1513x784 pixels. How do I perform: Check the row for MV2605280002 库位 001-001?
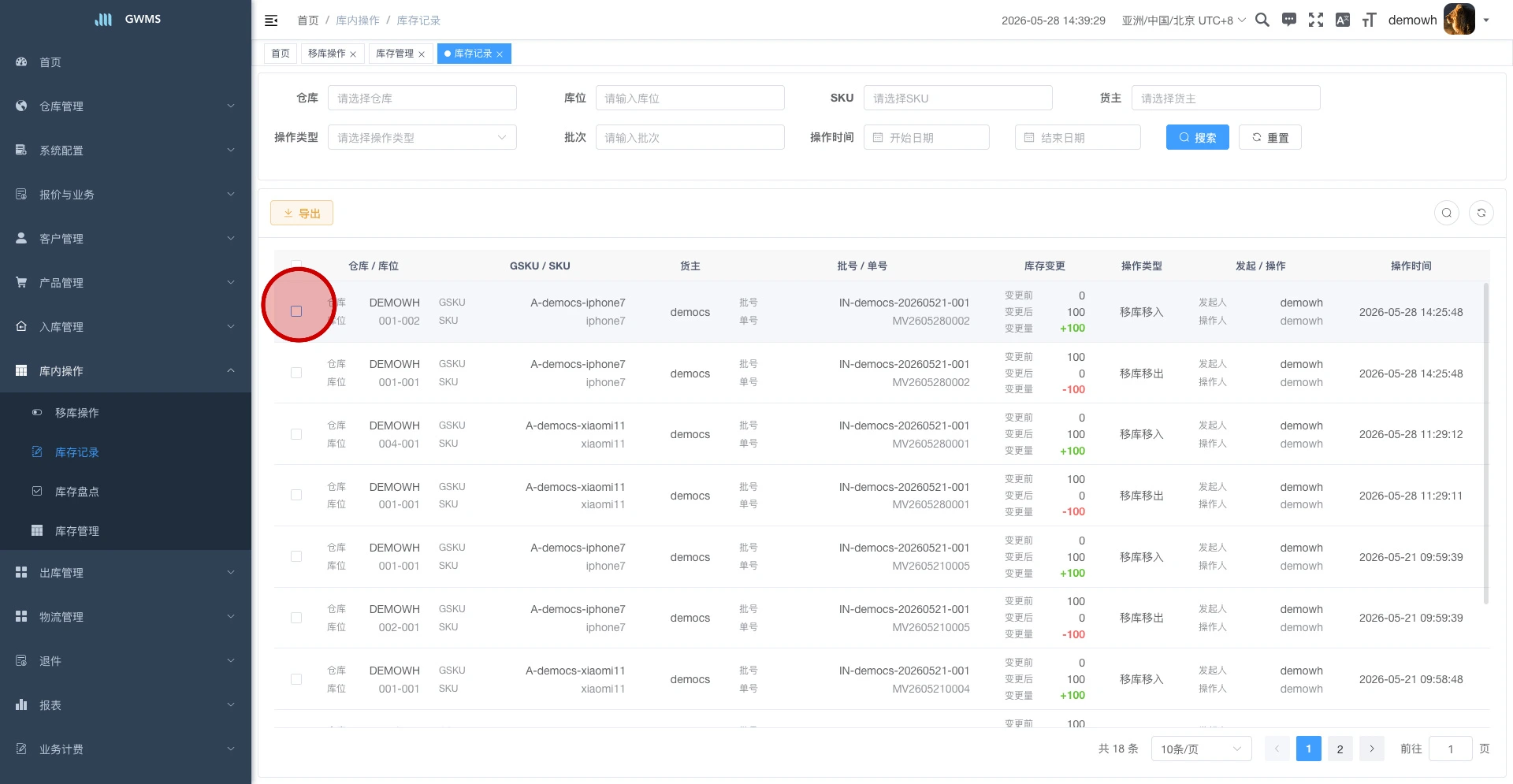click(x=296, y=373)
